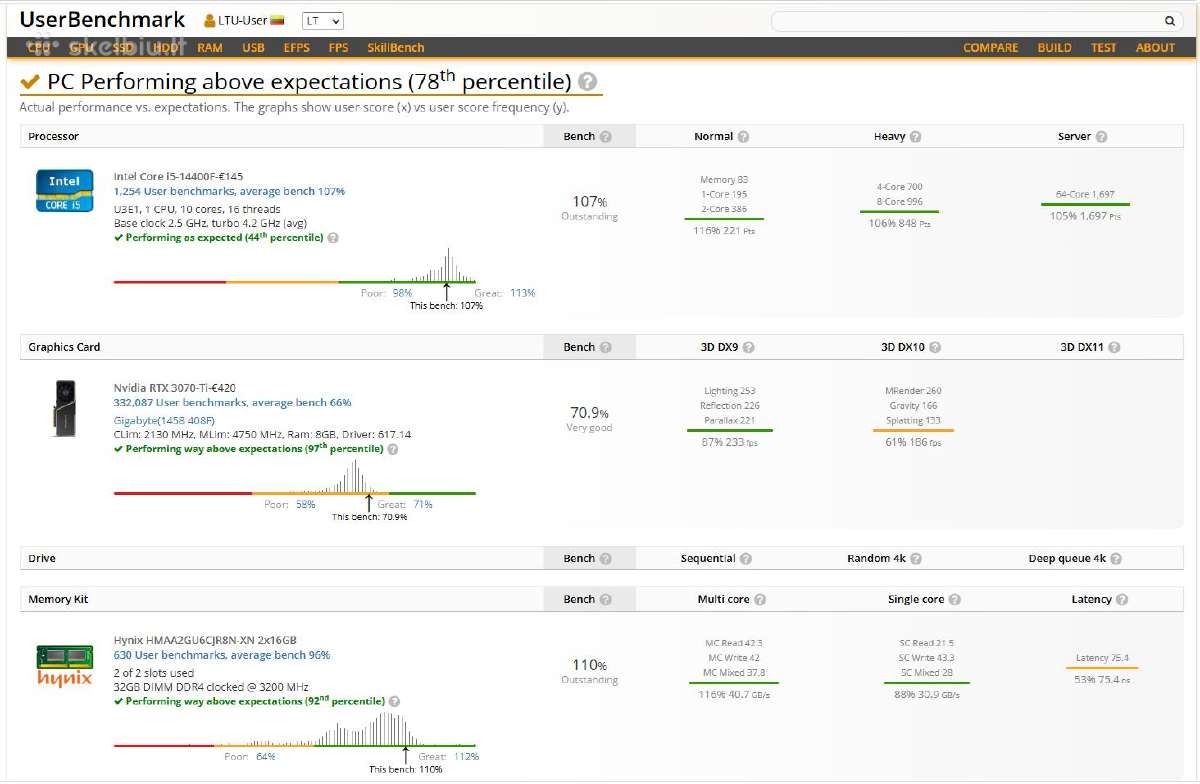This screenshot has width=1200, height=784.
Task: Open the help icon next to 3D DX11
Action: tap(1114, 348)
